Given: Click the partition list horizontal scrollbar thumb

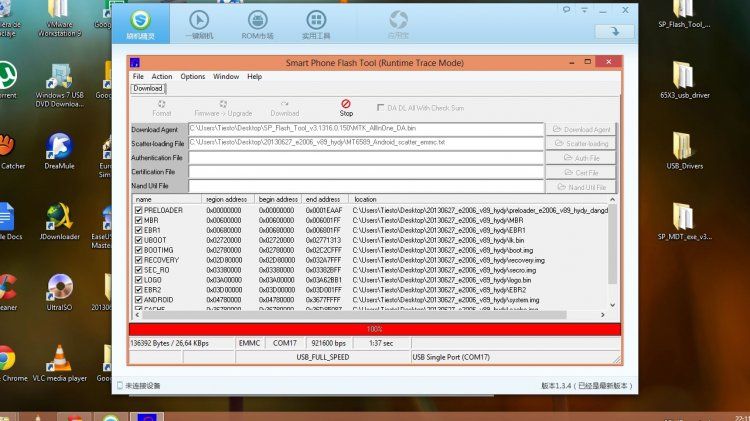Looking at the screenshot, I should (x=352, y=315).
